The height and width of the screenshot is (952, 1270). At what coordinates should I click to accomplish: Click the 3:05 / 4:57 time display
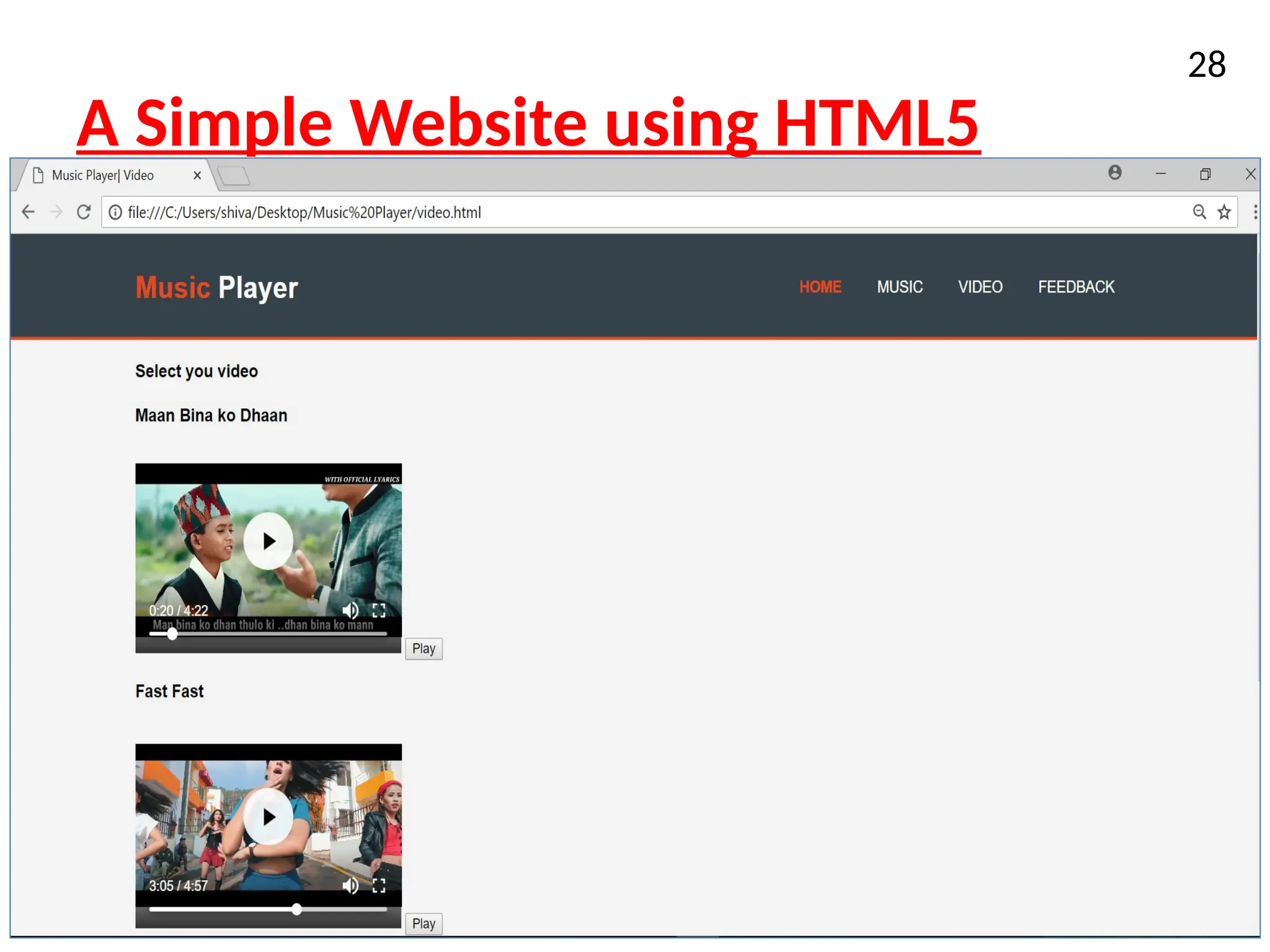point(179,886)
